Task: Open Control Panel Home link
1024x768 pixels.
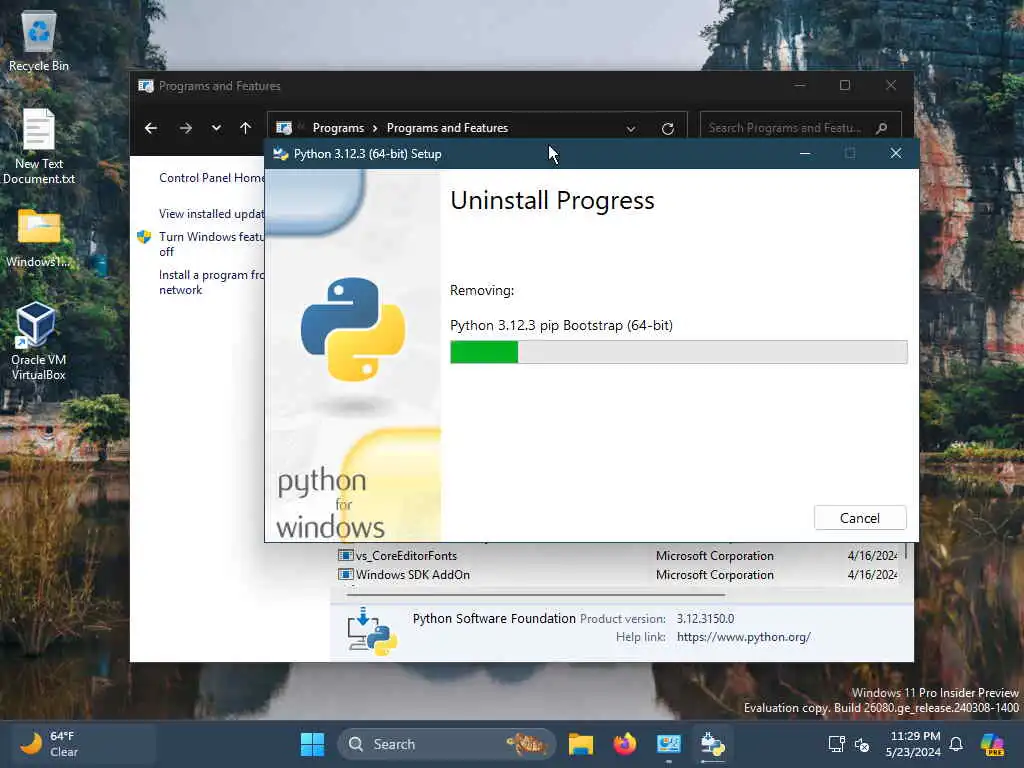Action: 212,178
